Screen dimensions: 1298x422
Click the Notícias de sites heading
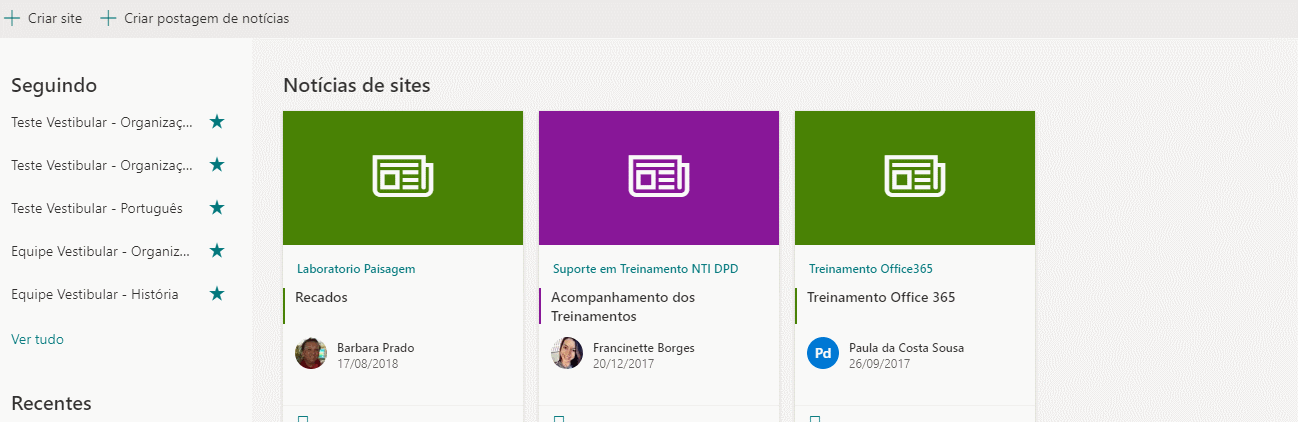pyautogui.click(x=357, y=85)
